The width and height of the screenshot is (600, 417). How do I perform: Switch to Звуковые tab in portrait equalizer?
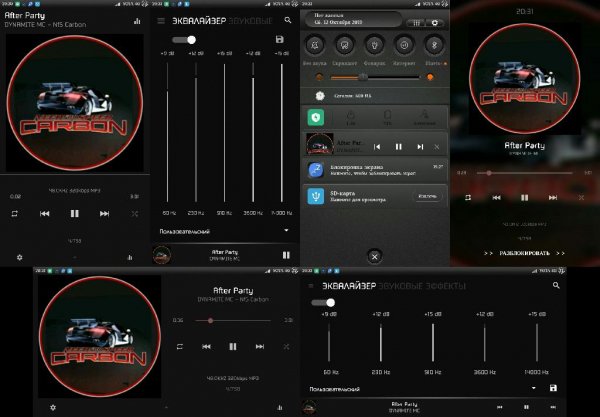pos(250,21)
